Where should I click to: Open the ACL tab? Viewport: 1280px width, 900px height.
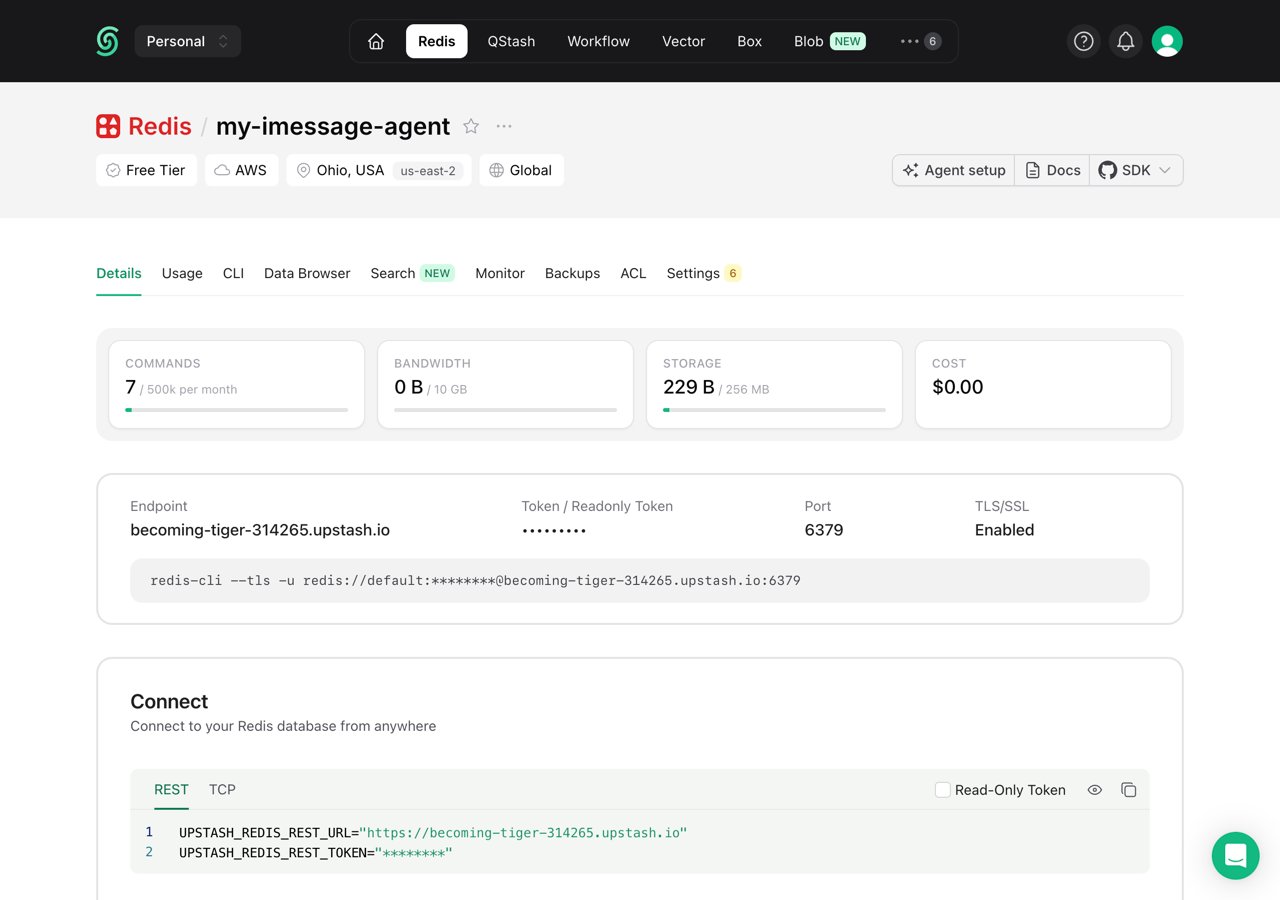point(633,273)
